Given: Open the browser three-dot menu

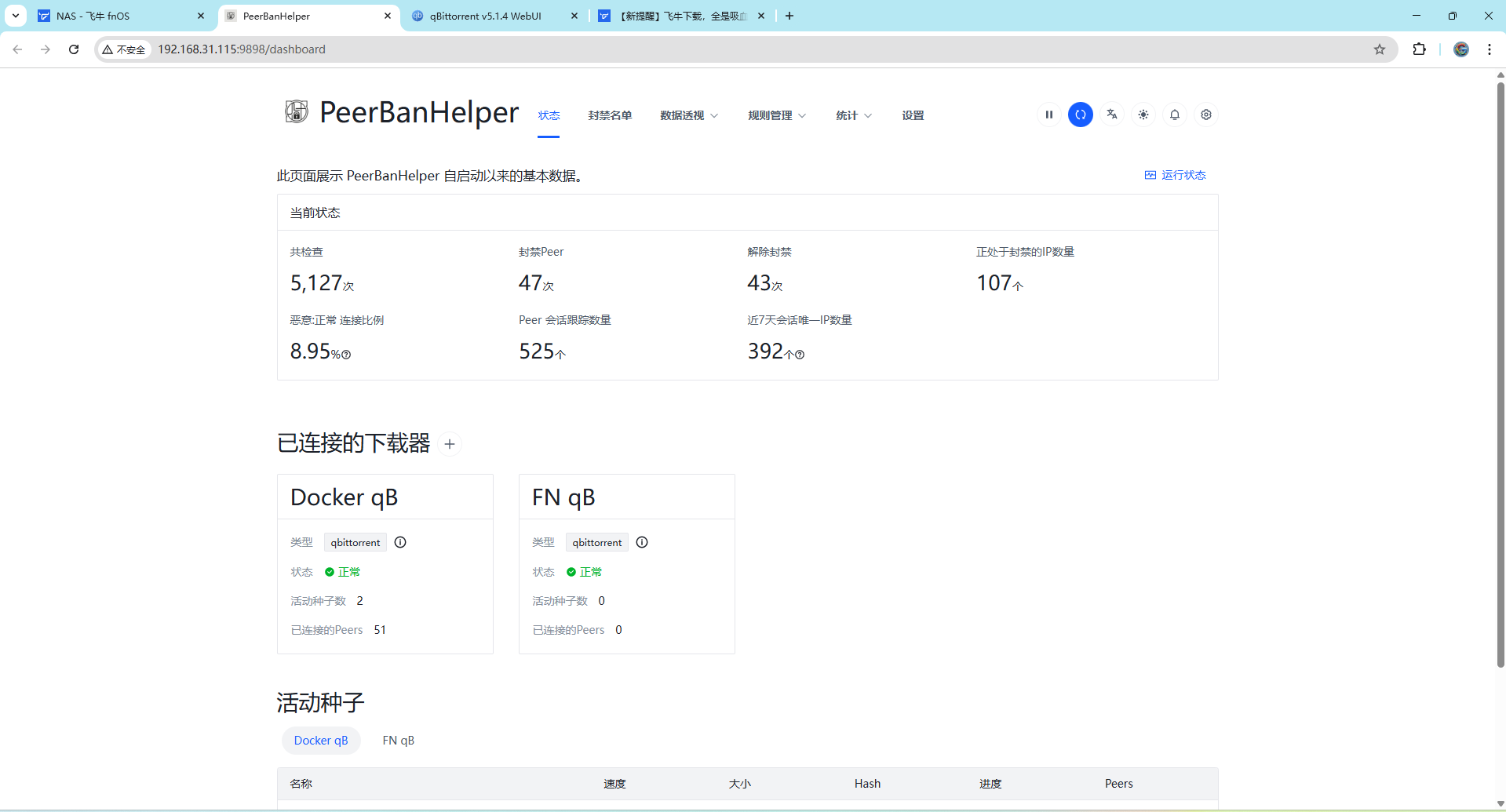Looking at the screenshot, I should tap(1490, 49).
